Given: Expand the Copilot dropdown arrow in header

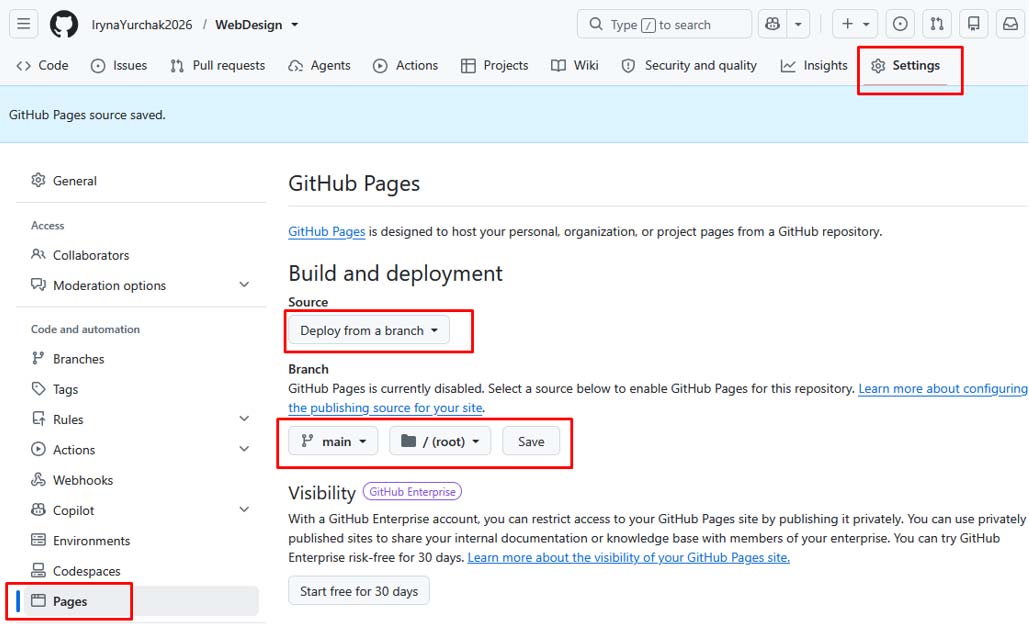Looking at the screenshot, I should coord(798,24).
